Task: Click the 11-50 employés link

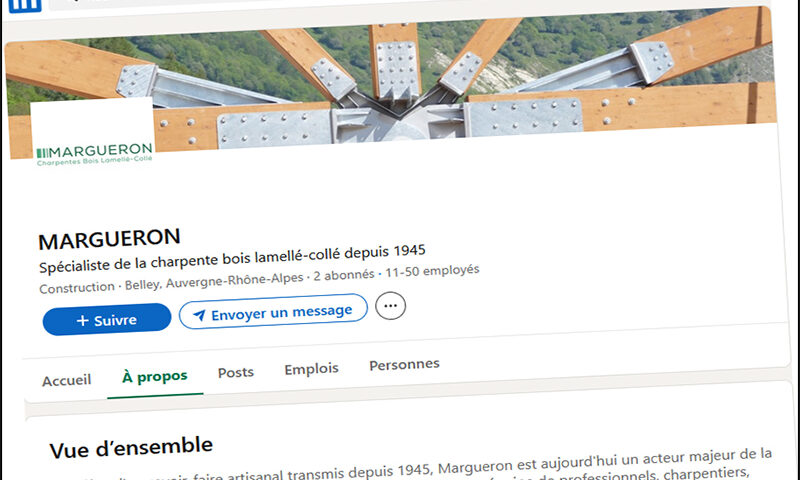Action: (x=432, y=271)
